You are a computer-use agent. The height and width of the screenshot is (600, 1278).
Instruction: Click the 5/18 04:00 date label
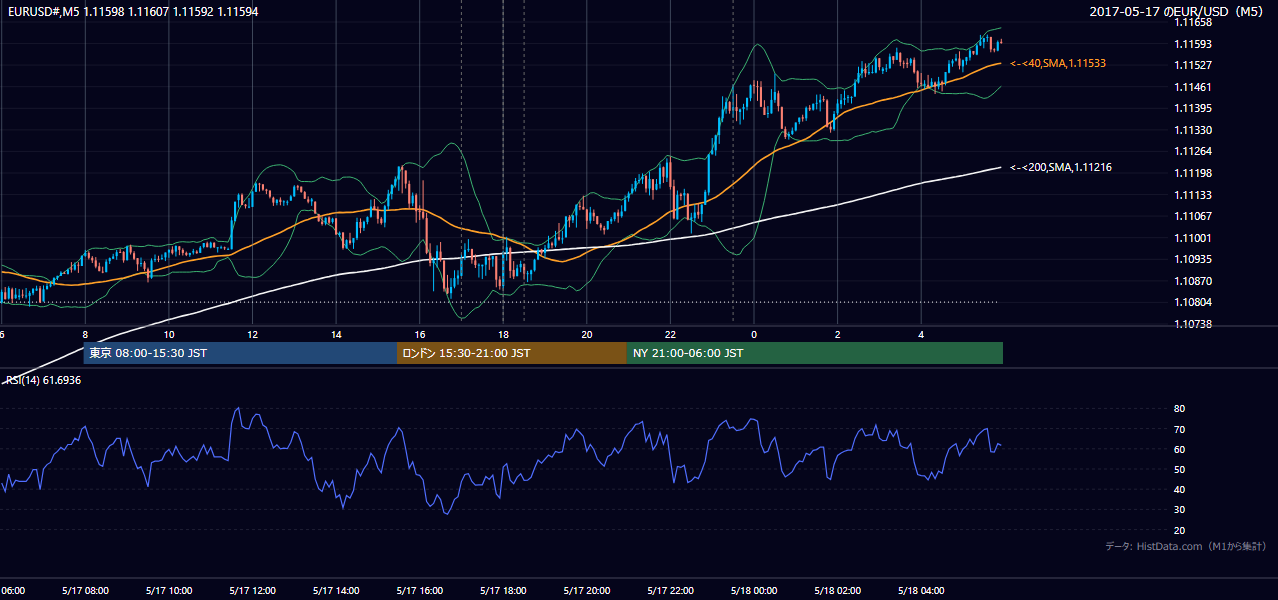click(921, 591)
